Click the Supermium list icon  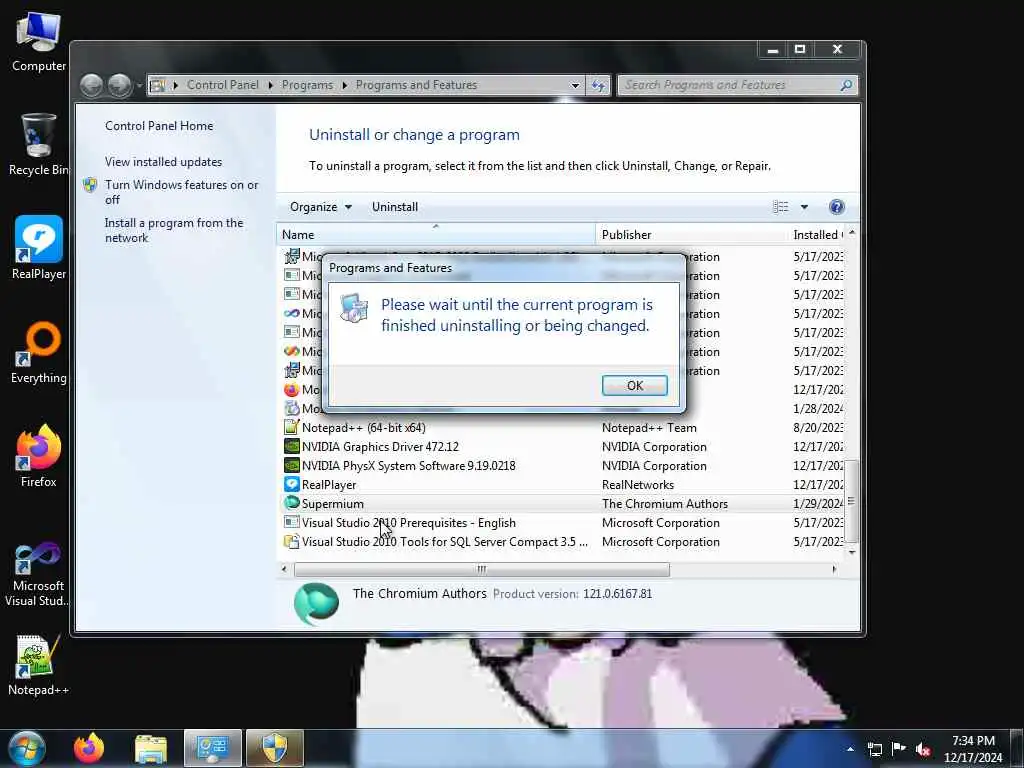click(291, 503)
